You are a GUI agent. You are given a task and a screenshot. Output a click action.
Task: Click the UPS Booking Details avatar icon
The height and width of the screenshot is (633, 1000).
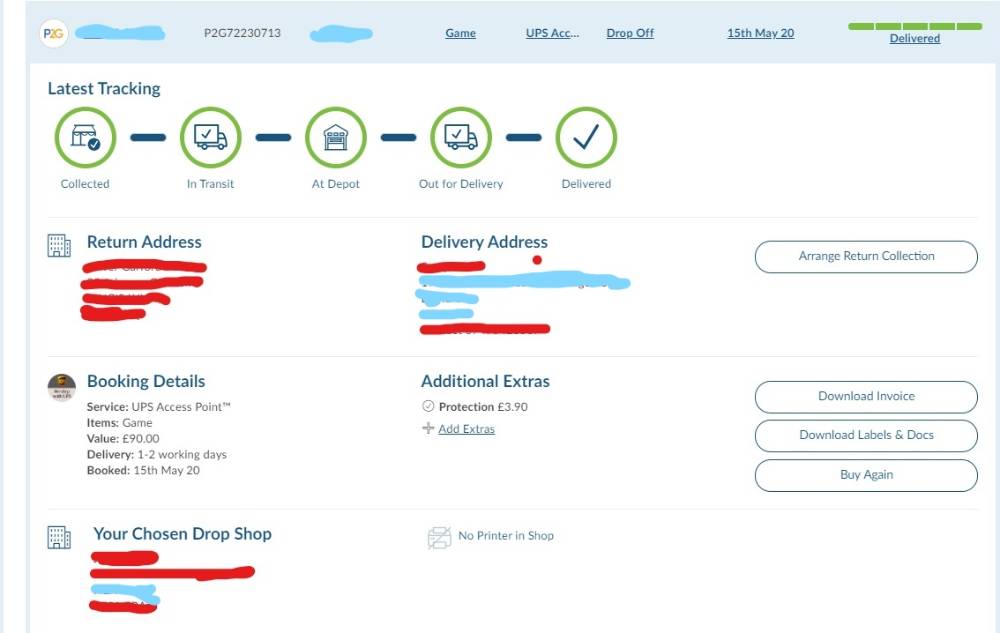[x=62, y=387]
